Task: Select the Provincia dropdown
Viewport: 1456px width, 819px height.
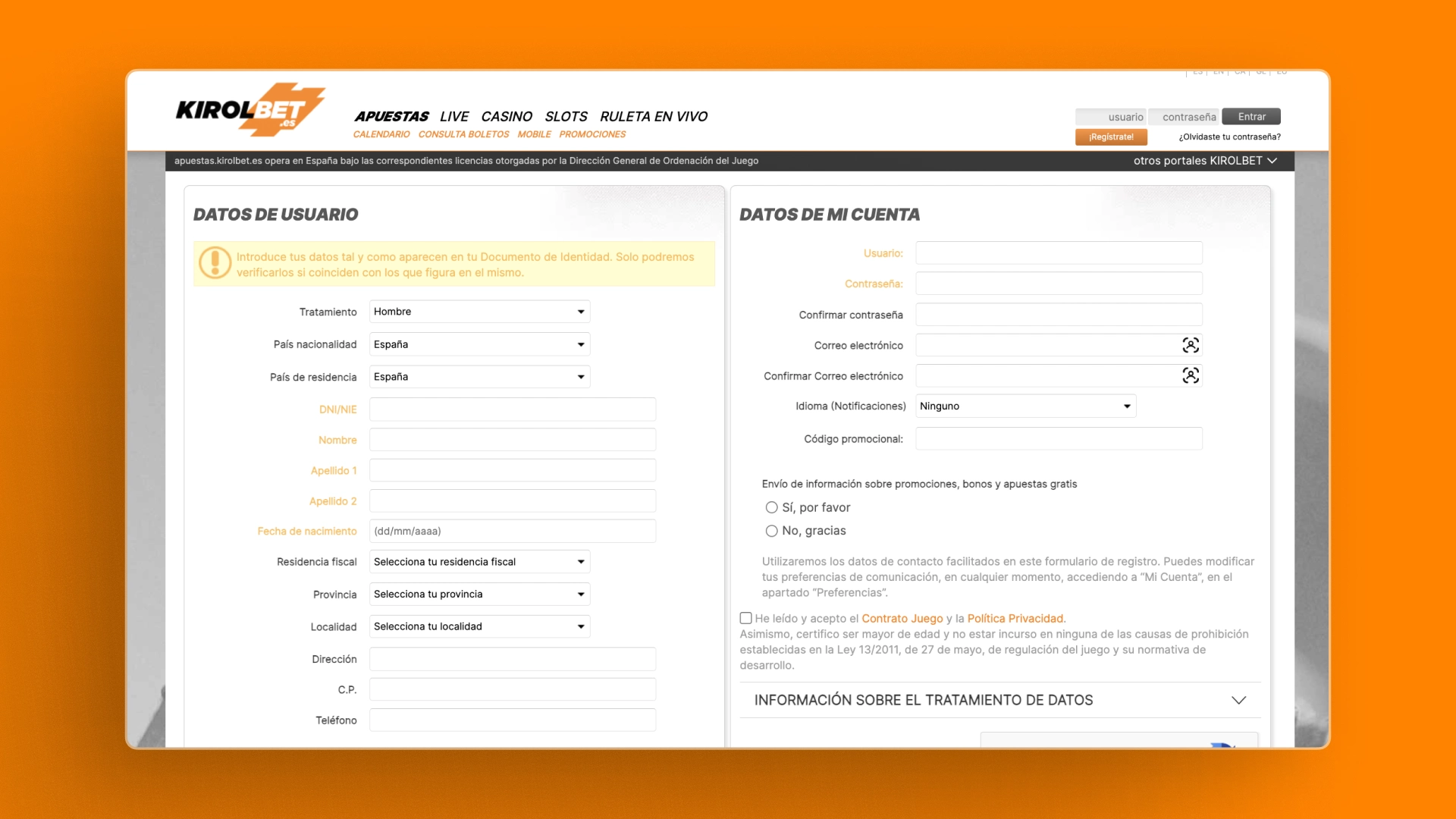Action: [479, 595]
